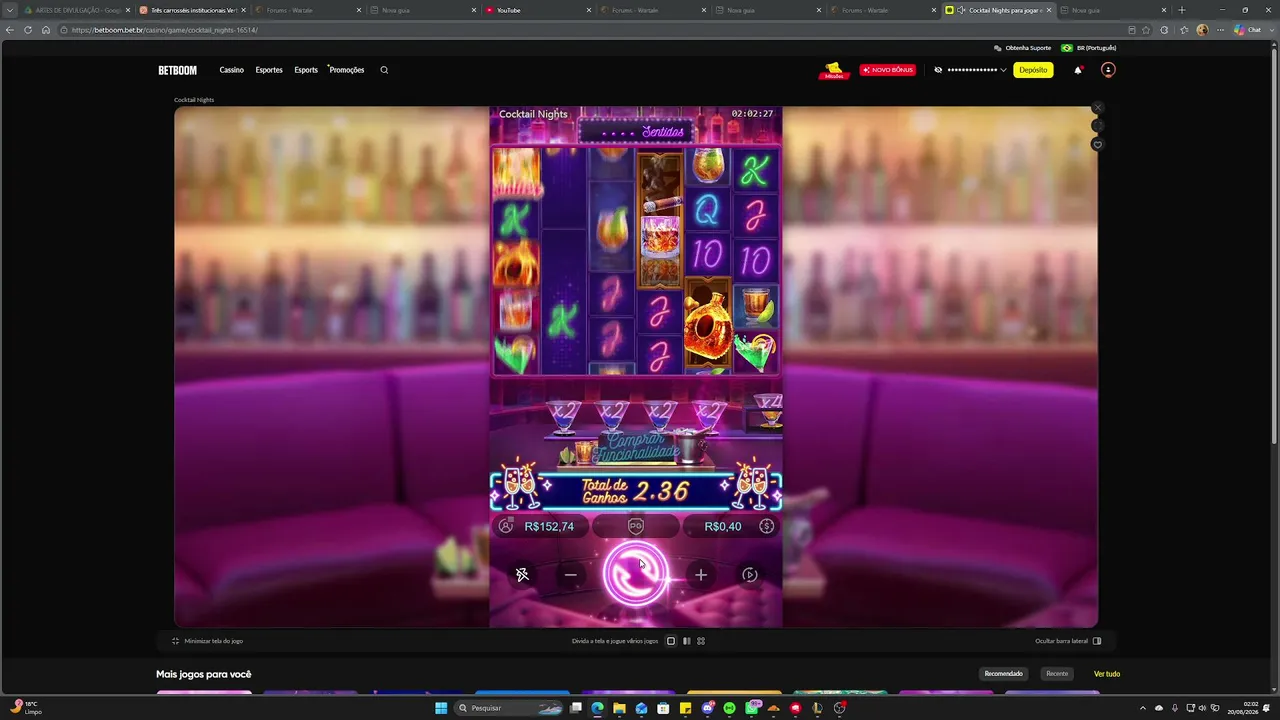
Task: Open the user profile icon
Action: pos(1108,70)
